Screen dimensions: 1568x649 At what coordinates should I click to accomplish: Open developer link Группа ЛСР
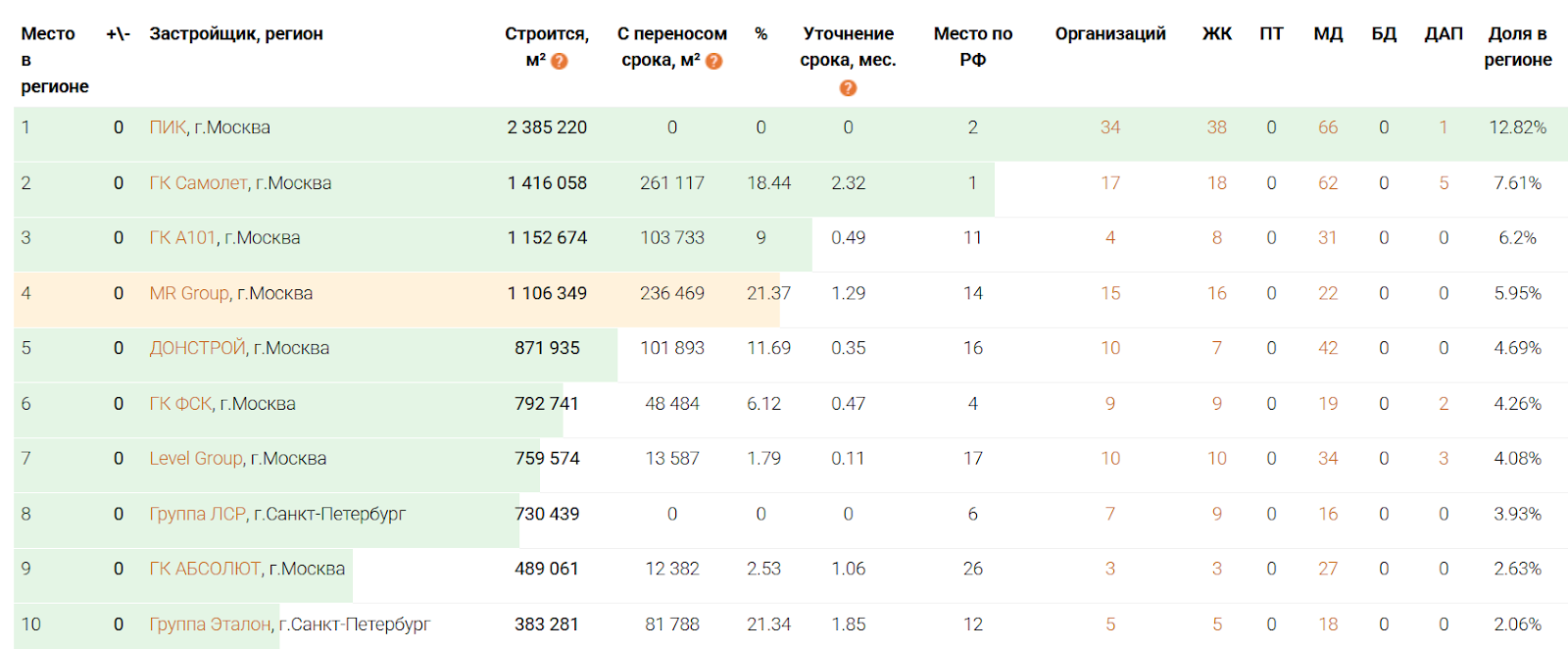tap(197, 514)
